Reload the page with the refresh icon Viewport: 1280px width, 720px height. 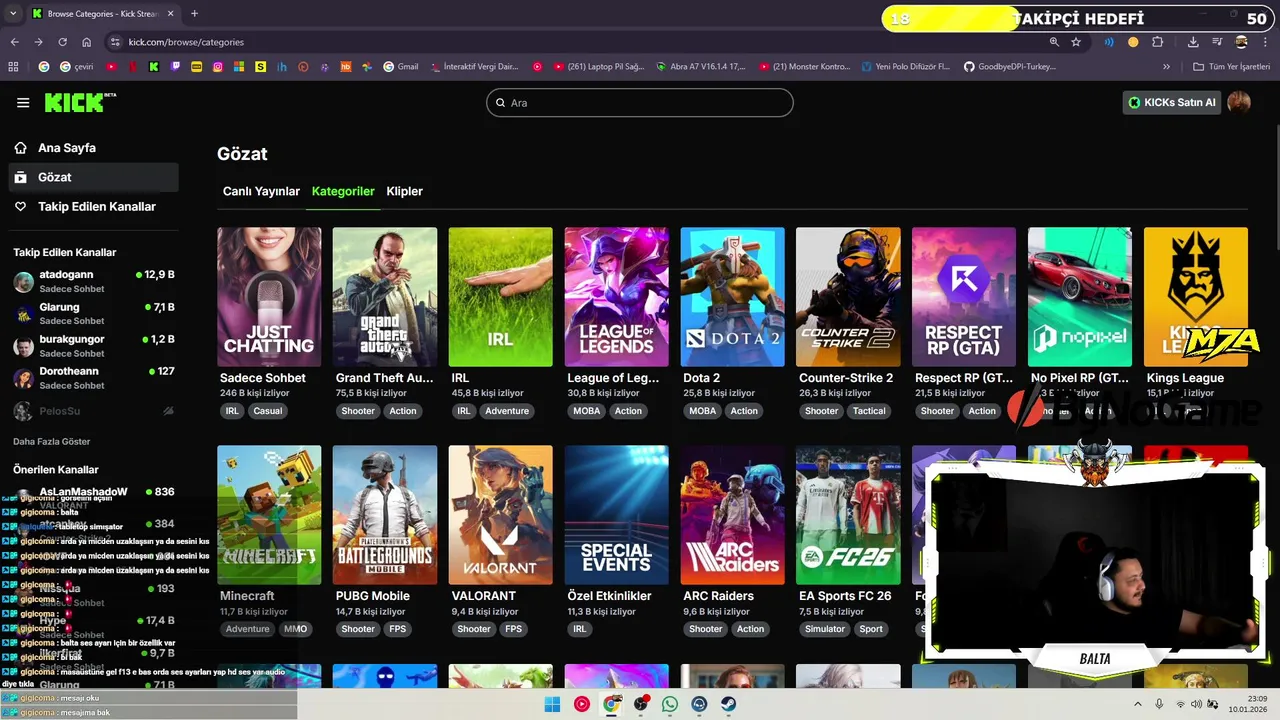(62, 42)
